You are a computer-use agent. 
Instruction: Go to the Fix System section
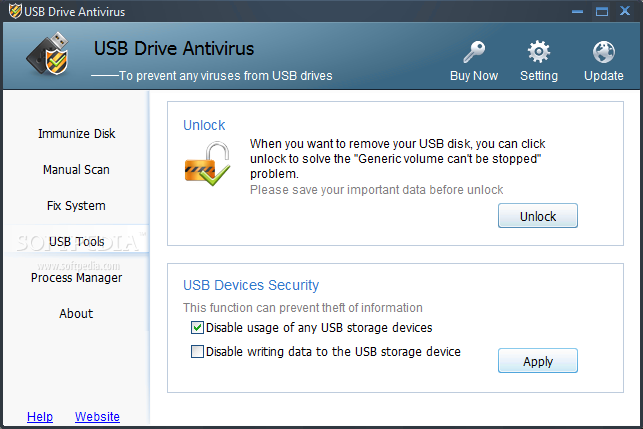[x=76, y=205]
